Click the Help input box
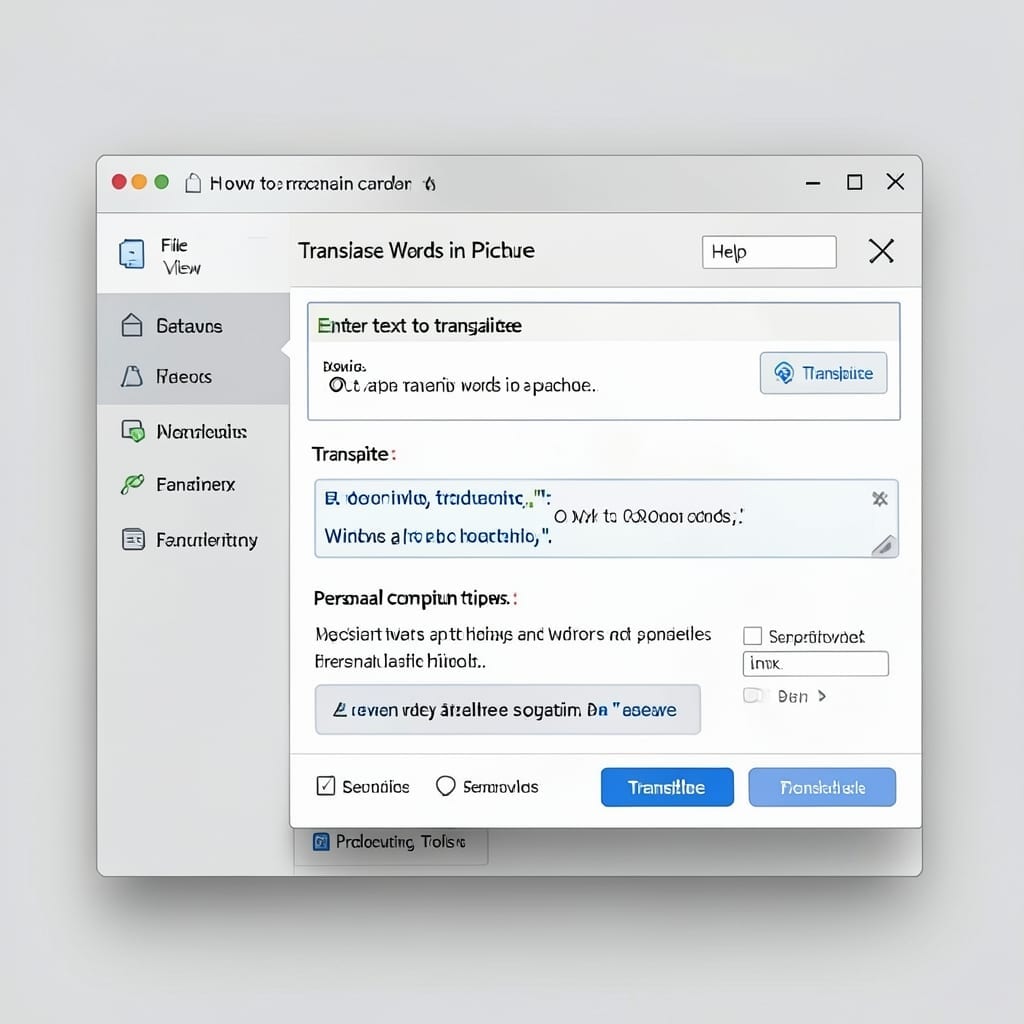This screenshot has height=1024, width=1024. click(x=769, y=252)
